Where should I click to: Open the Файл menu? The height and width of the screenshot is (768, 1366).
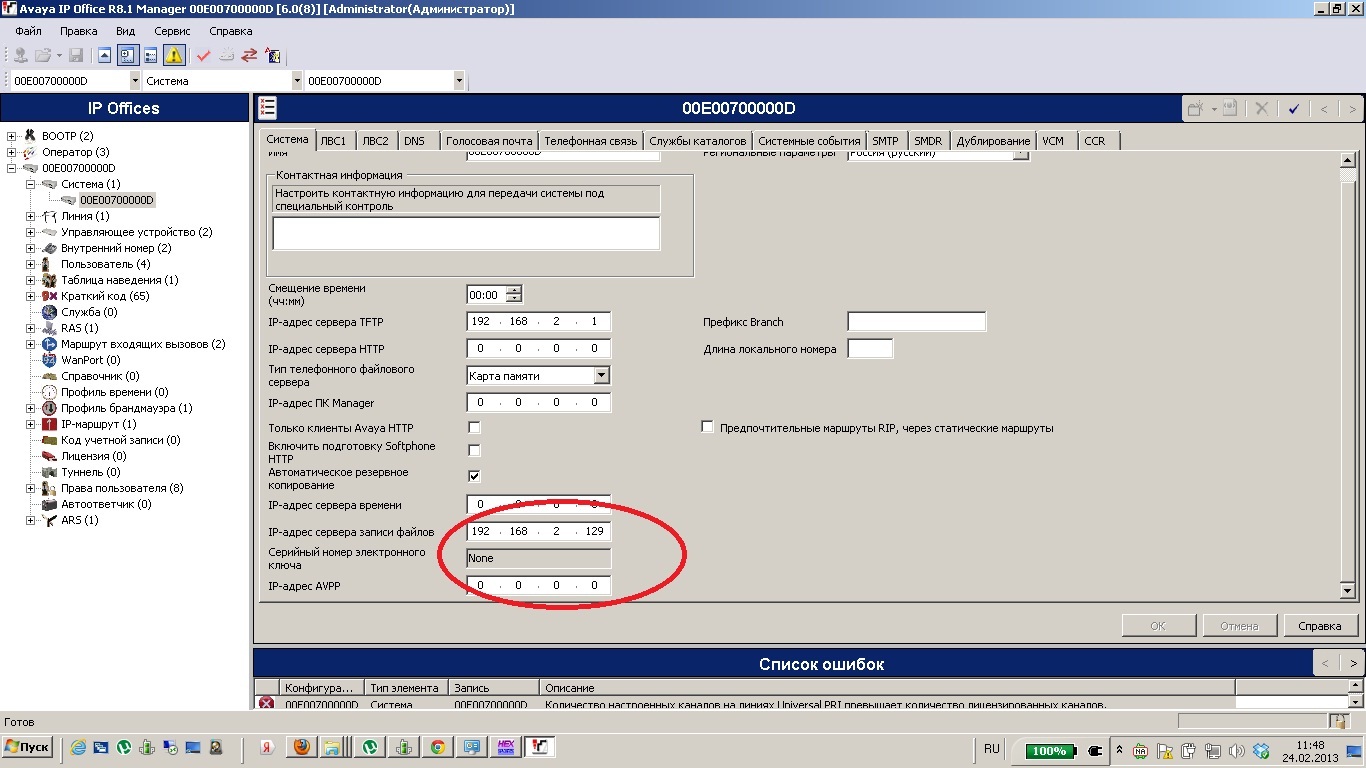[28, 31]
